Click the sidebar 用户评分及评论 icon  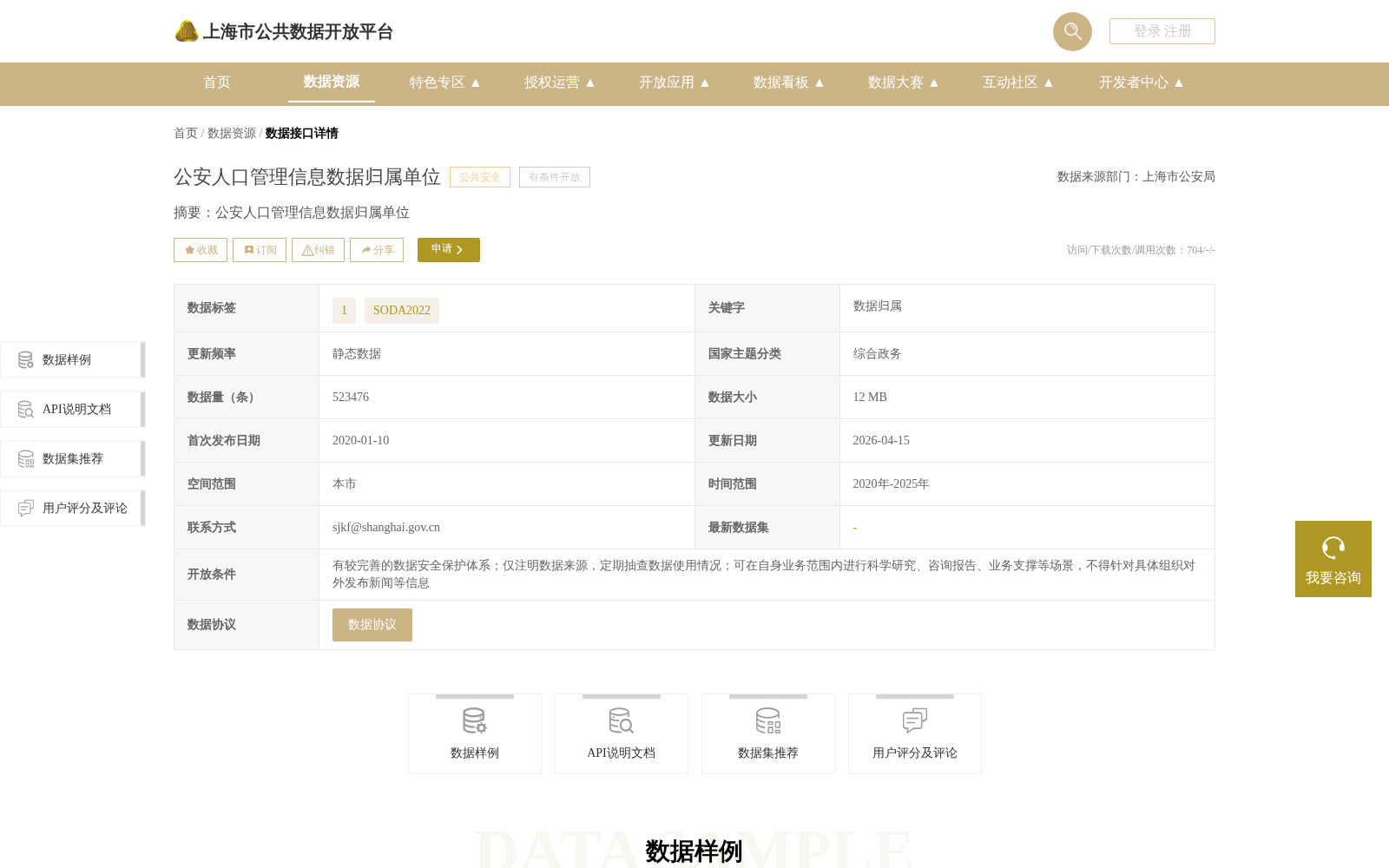click(26, 508)
